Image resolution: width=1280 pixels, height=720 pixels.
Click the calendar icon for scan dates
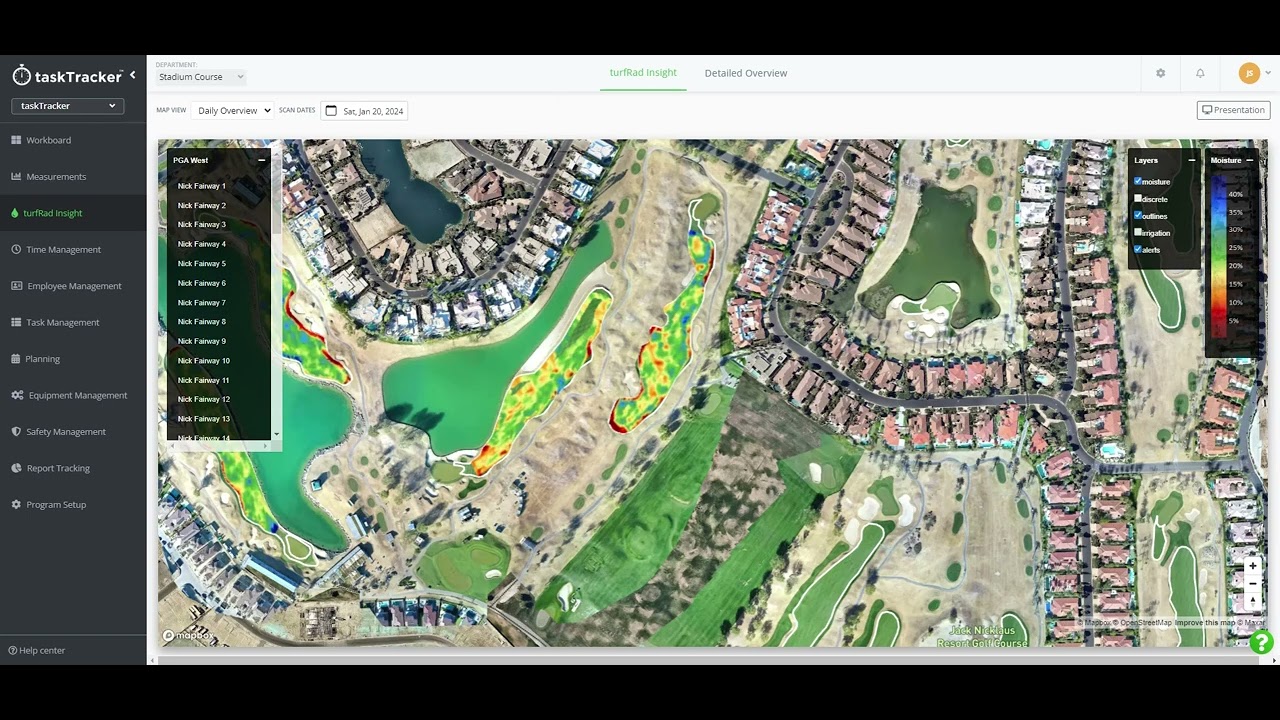331,111
